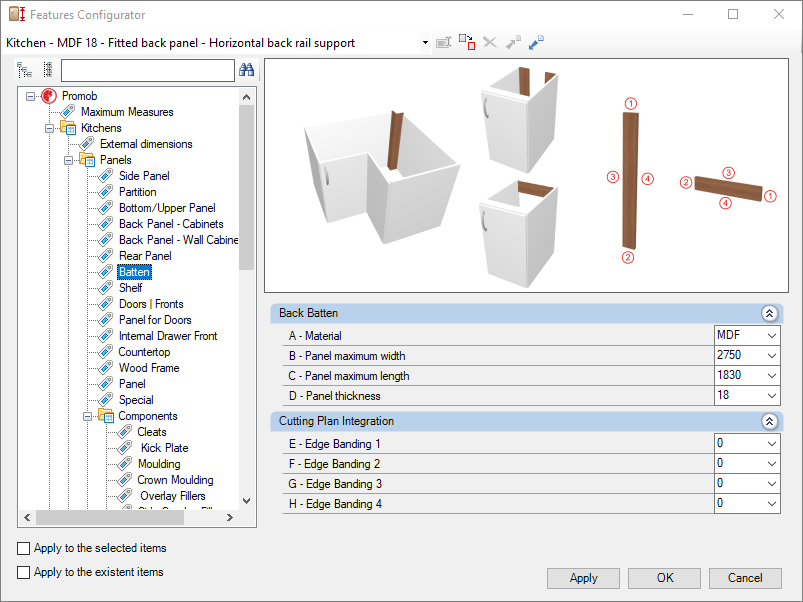
Task: Open the Panel maximum length dropdown
Action: 772,376
